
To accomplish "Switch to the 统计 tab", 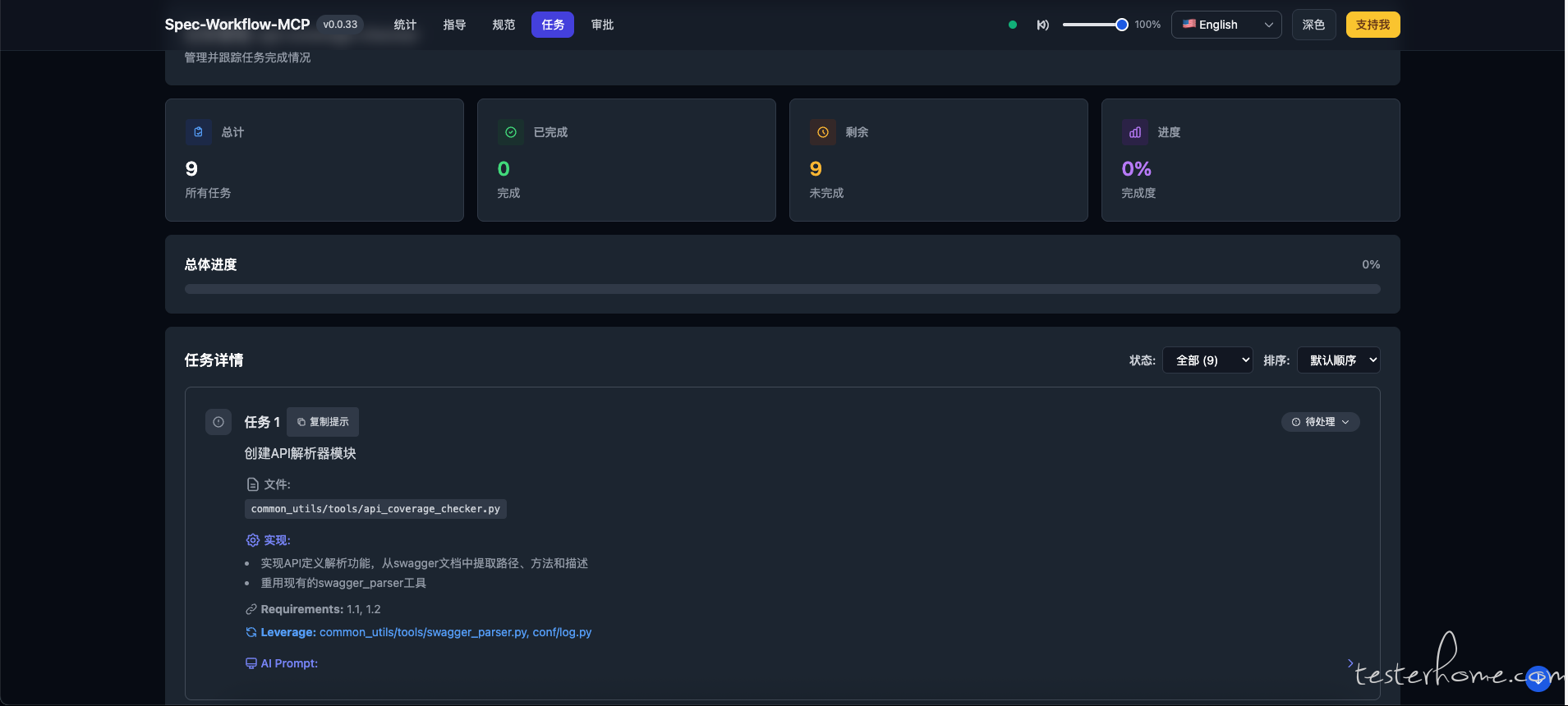I will 405,25.
